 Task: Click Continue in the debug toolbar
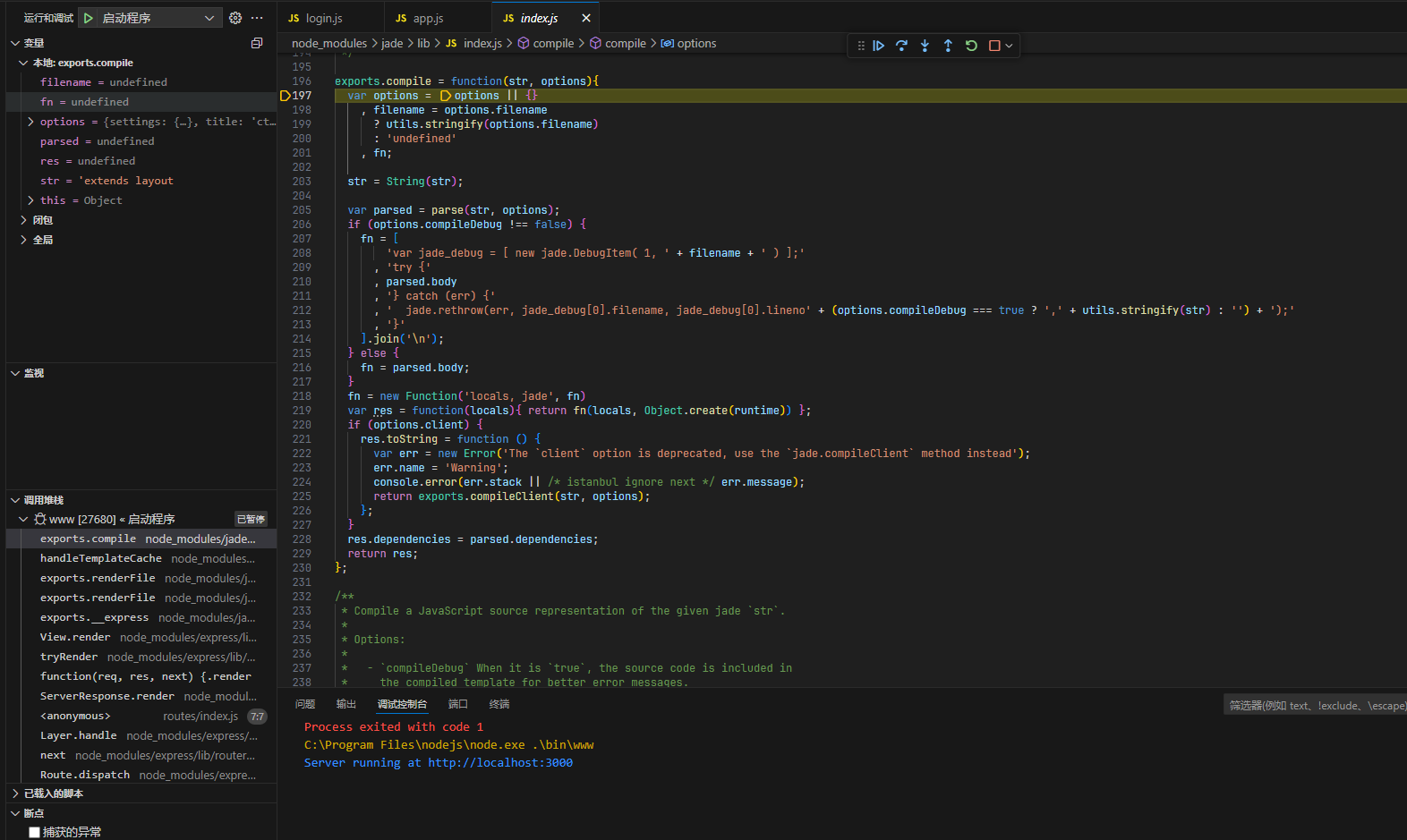tap(878, 46)
